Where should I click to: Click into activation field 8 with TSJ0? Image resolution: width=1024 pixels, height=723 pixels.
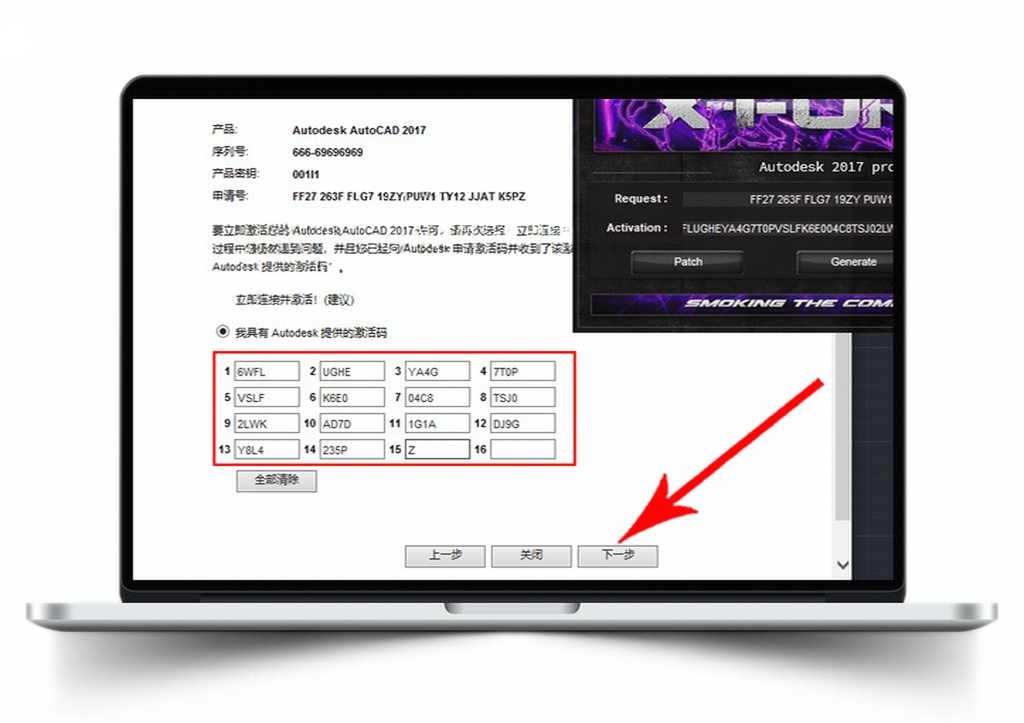pyautogui.click(x=522, y=397)
